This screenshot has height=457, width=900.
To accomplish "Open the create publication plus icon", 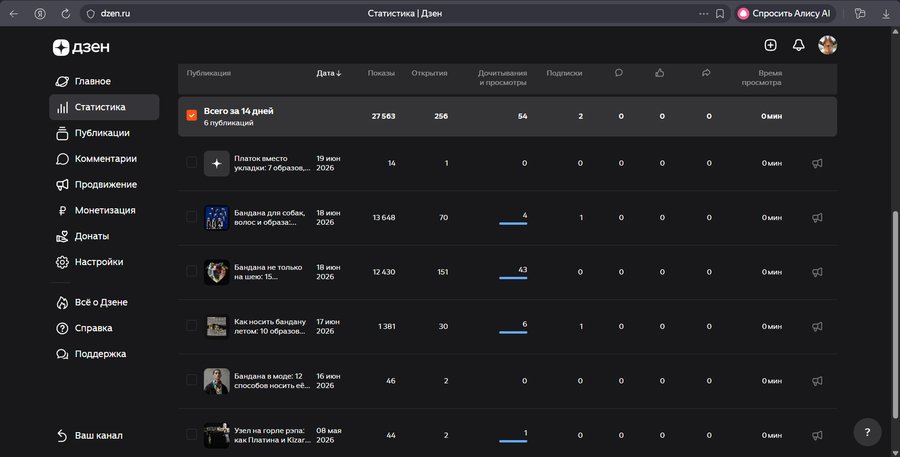I will [770, 45].
